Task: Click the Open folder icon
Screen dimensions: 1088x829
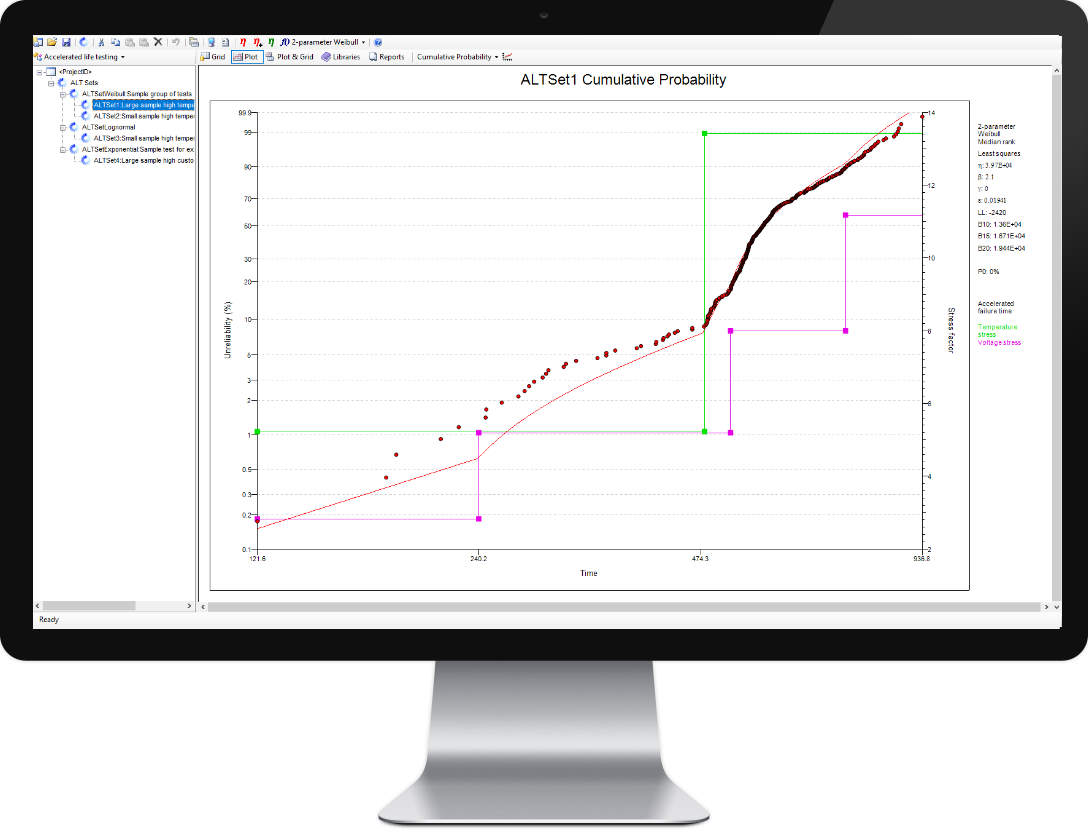Action: click(52, 43)
